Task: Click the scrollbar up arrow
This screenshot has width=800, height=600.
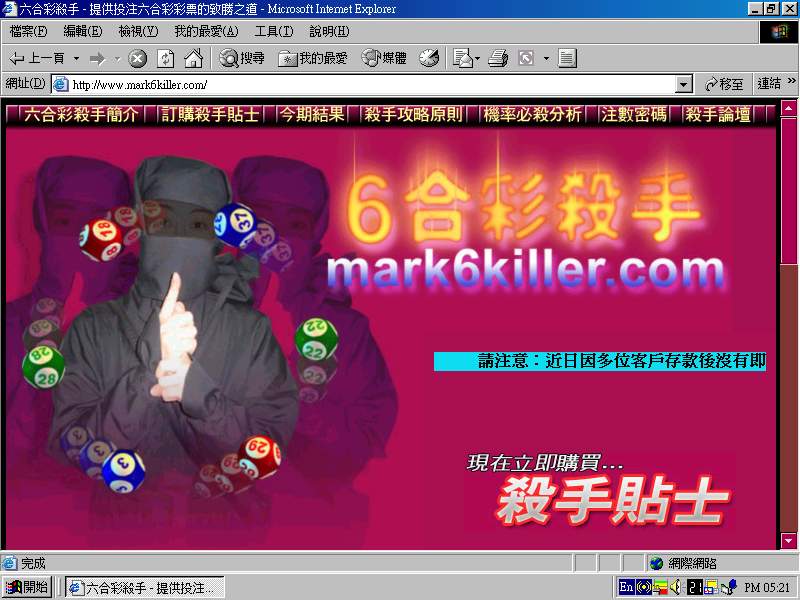Action: pyautogui.click(x=789, y=108)
